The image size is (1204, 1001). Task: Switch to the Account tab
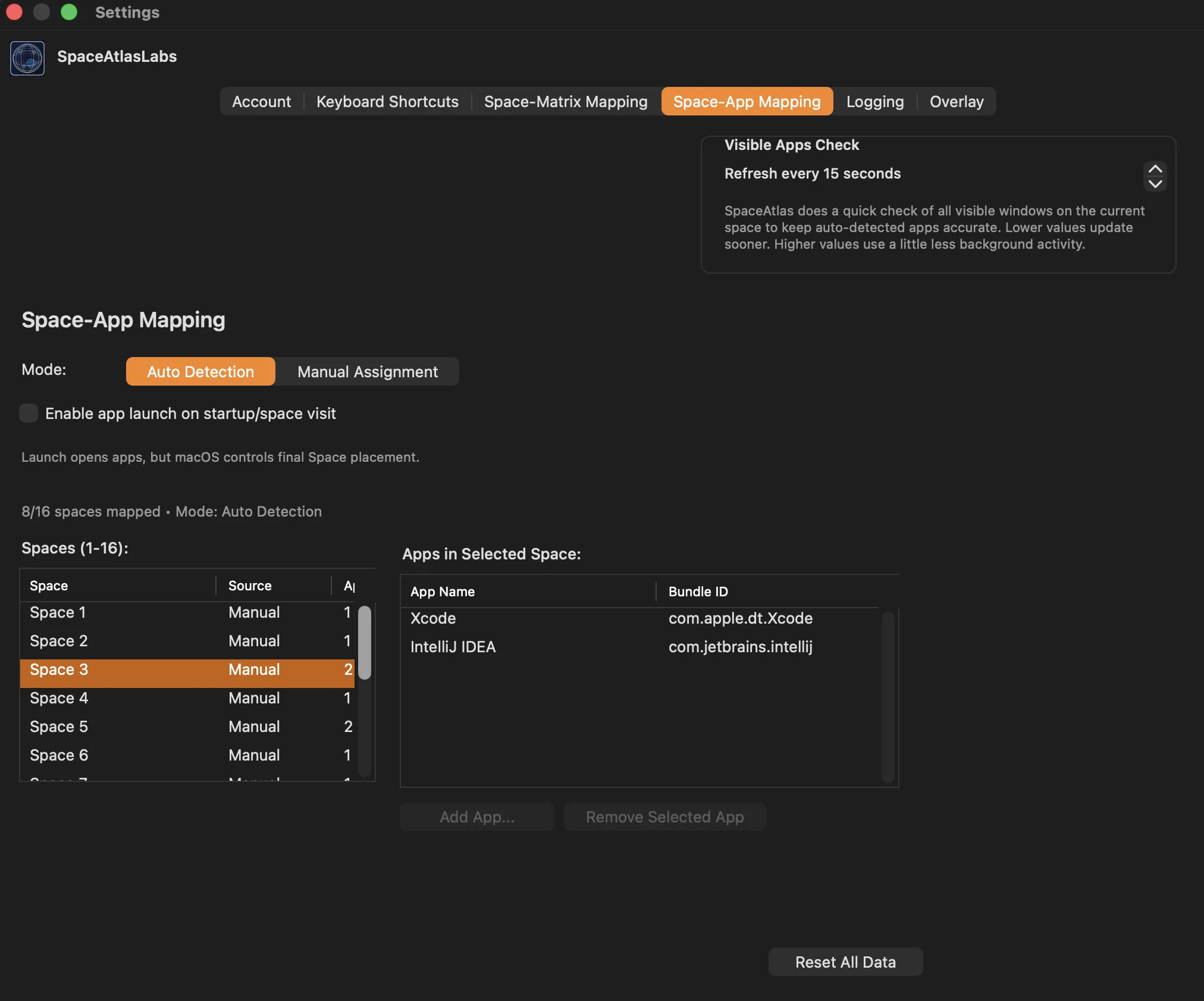tap(261, 101)
